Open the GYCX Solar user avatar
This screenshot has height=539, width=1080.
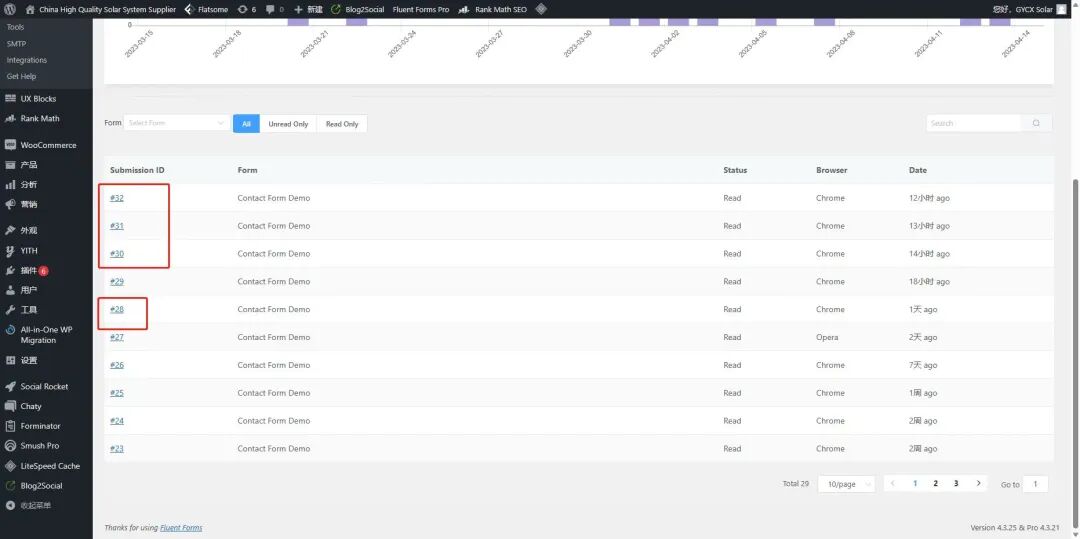pyautogui.click(x=1061, y=10)
